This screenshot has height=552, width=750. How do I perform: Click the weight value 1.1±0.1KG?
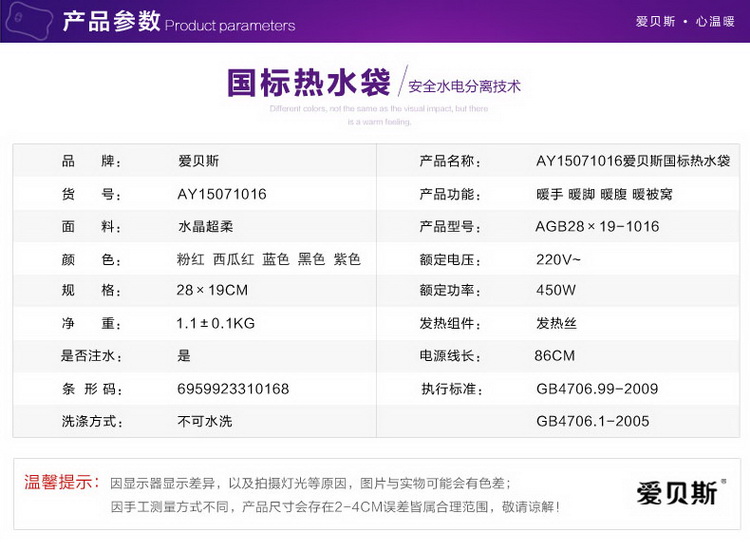(x=216, y=323)
